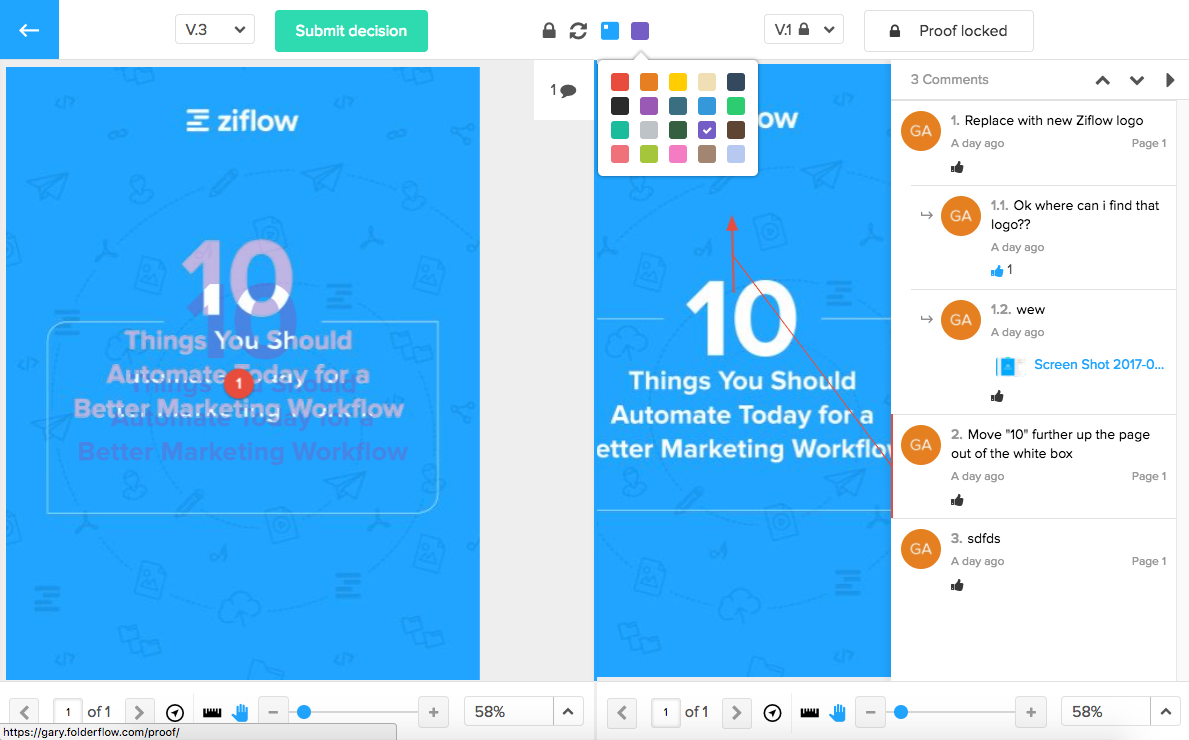Image resolution: width=1189 pixels, height=740 pixels.
Task: Toggle the blue comparison color square
Action: tap(610, 31)
